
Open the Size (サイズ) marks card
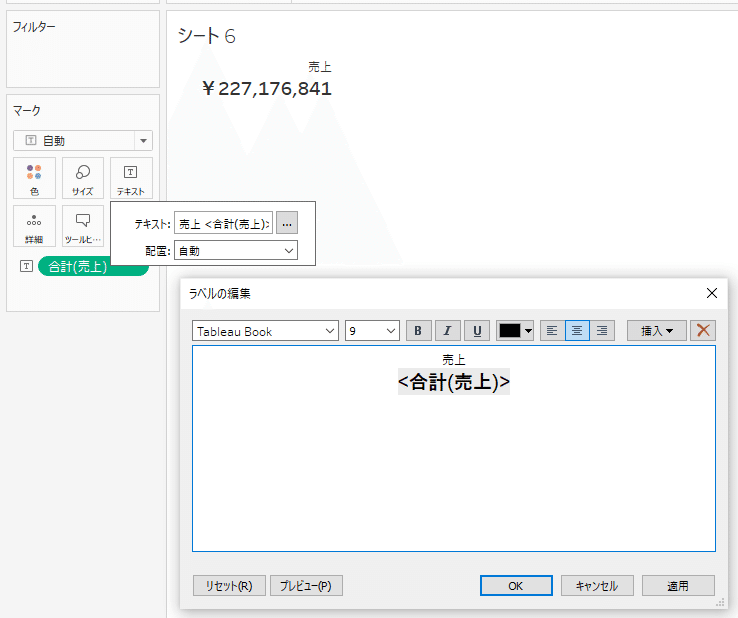(x=83, y=178)
